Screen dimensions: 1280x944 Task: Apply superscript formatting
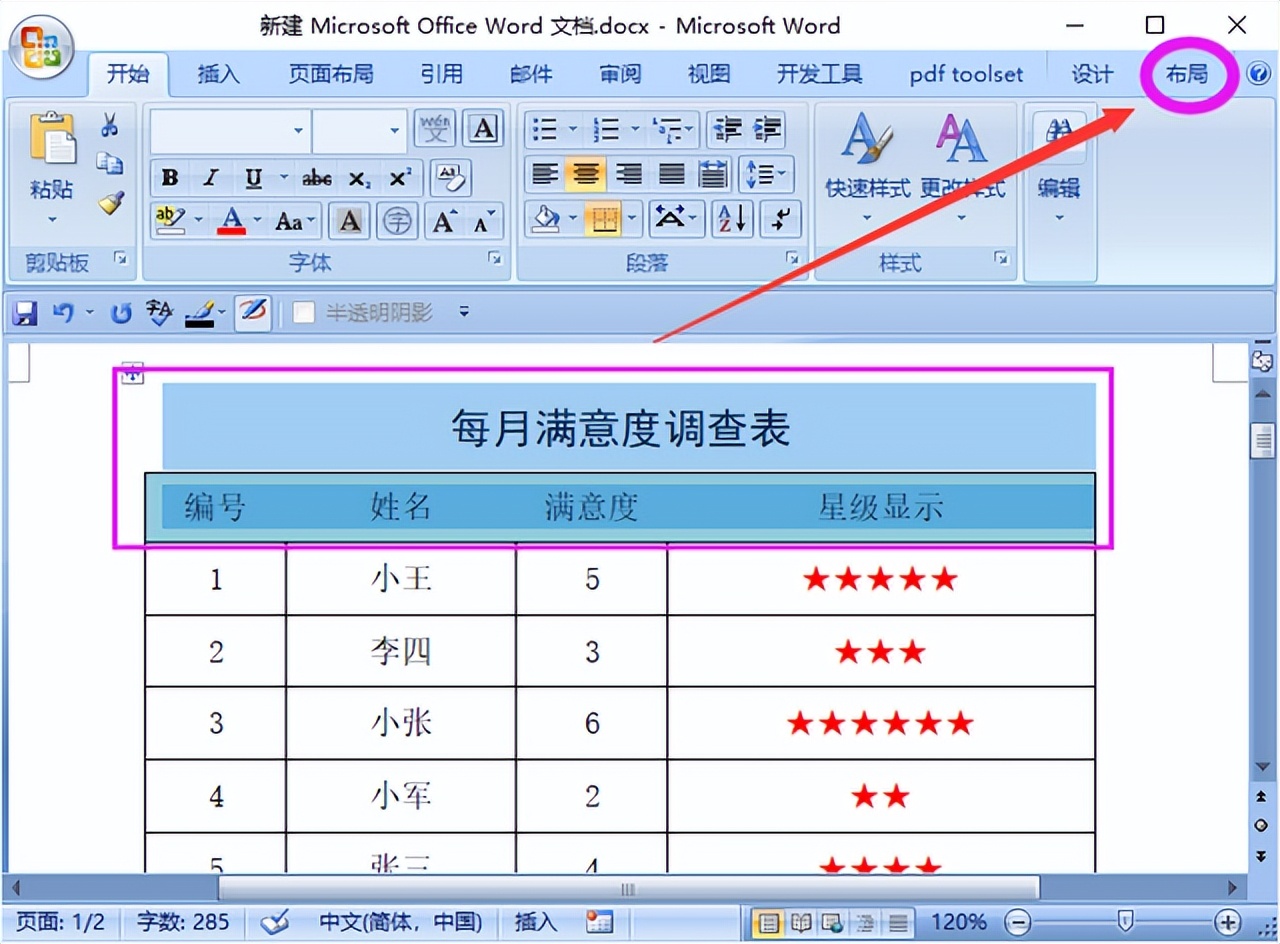(400, 179)
